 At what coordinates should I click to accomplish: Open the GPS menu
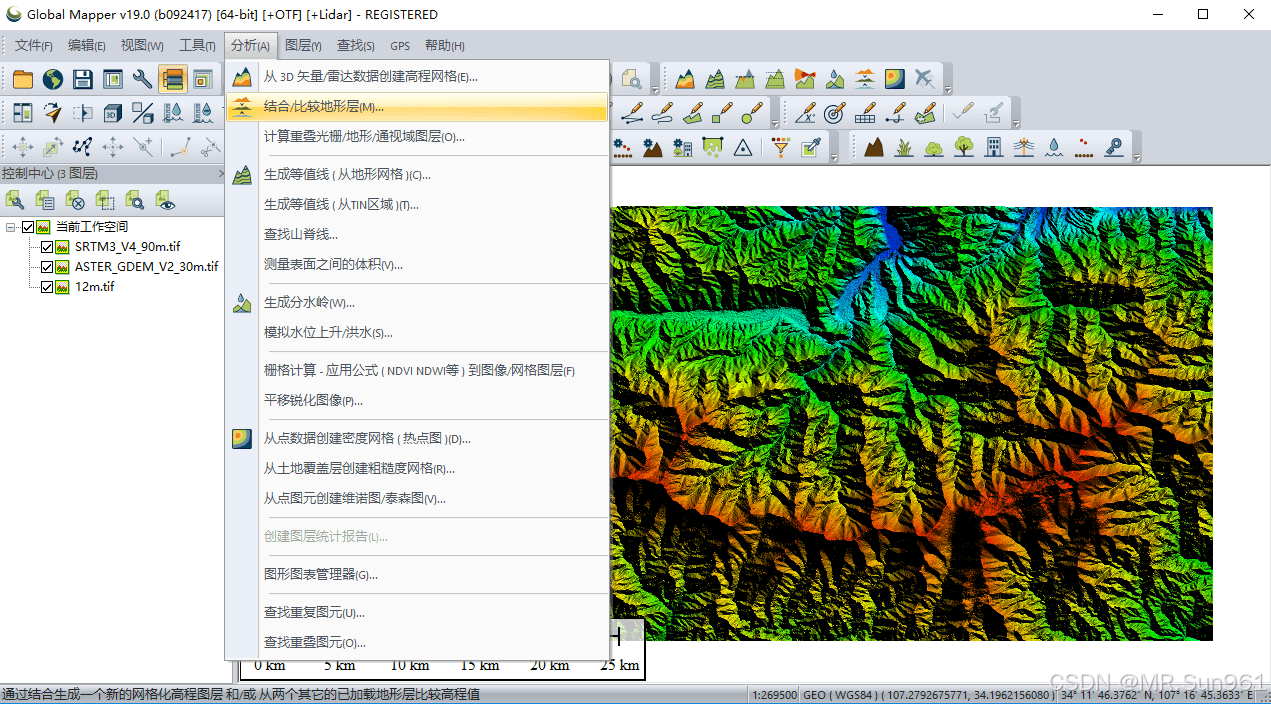(400, 46)
